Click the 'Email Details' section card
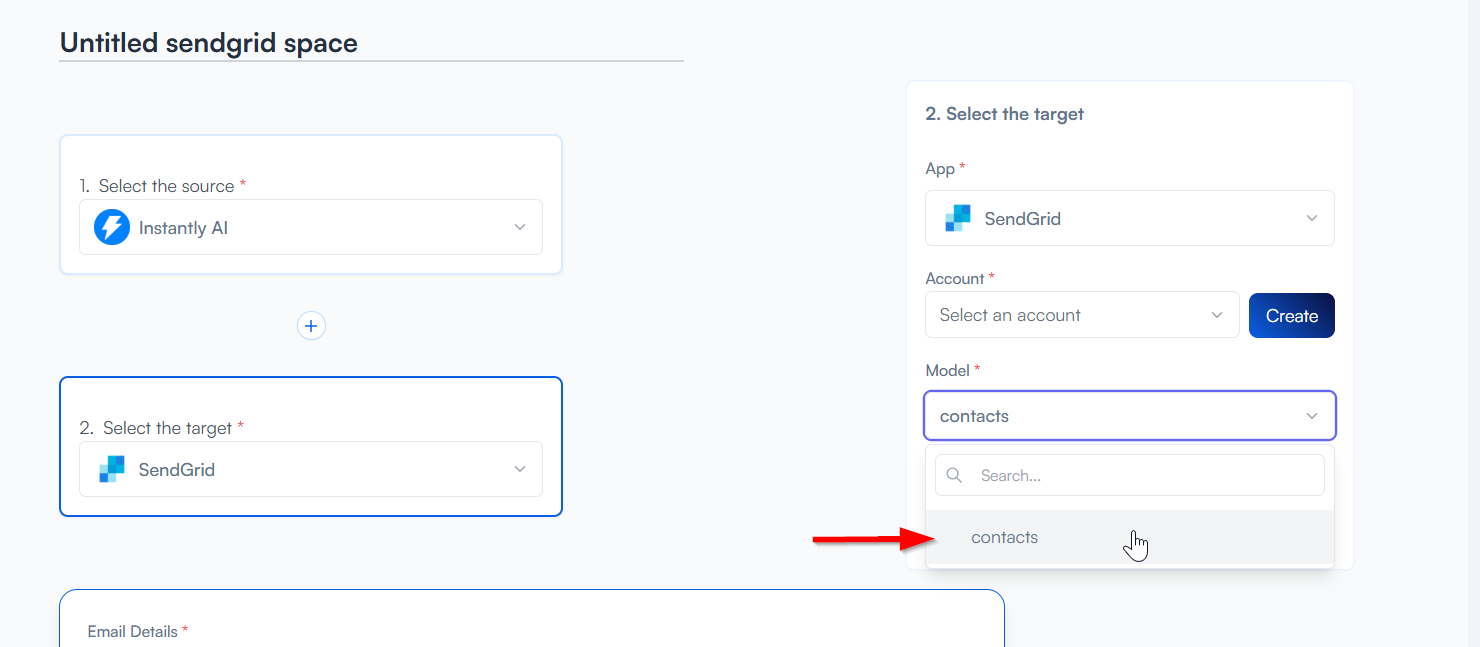The image size is (1480, 647). coord(531,620)
